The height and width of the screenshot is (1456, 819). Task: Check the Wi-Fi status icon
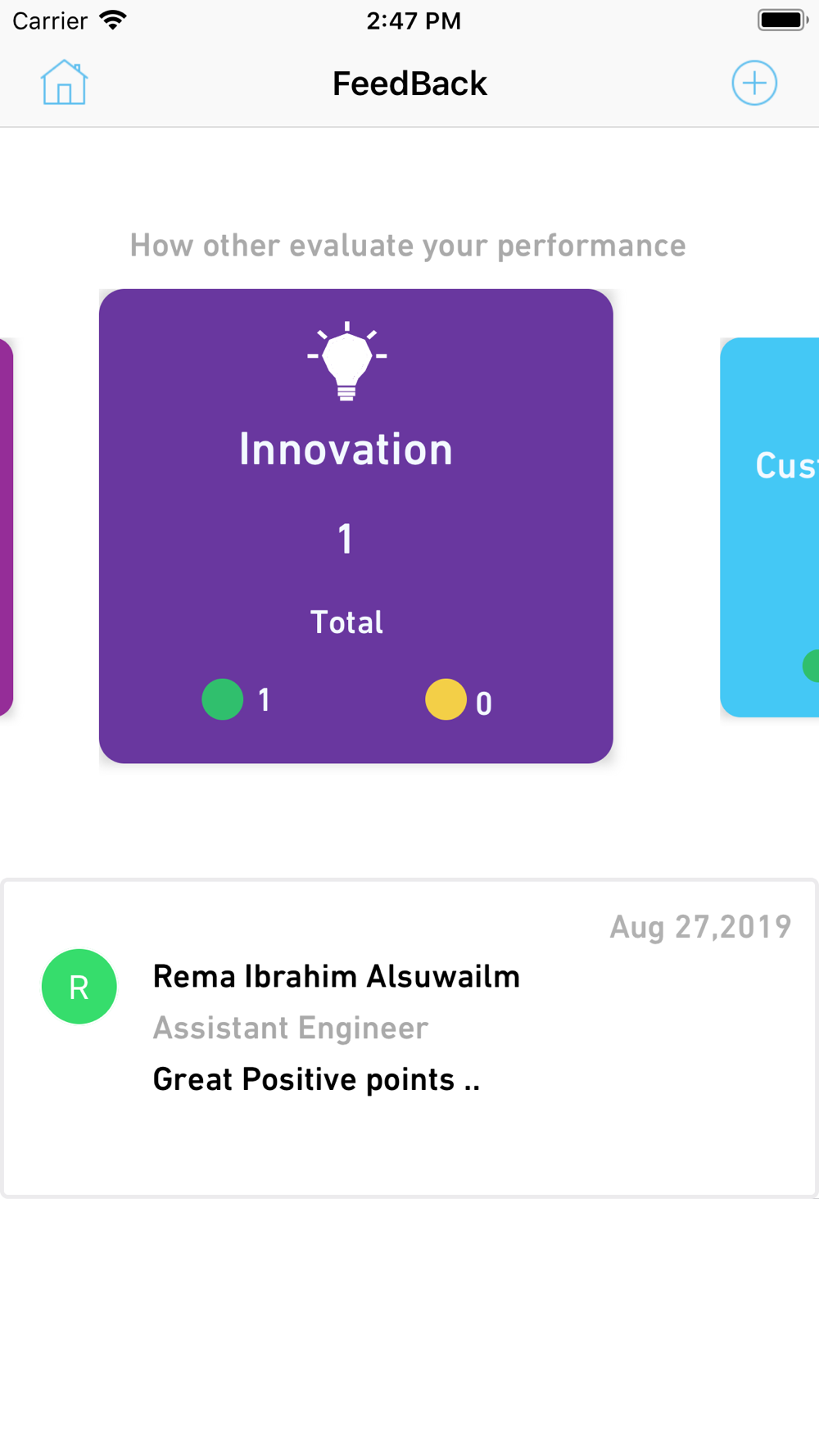[x=113, y=20]
